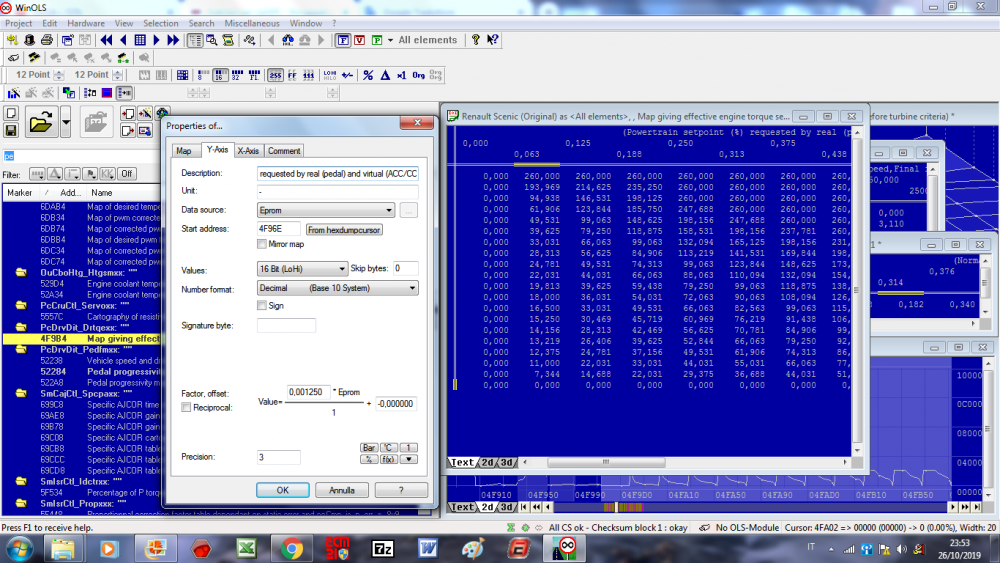The image size is (1000, 563).
Task: Jump to first map with double-left arrow
Action: pos(107,40)
